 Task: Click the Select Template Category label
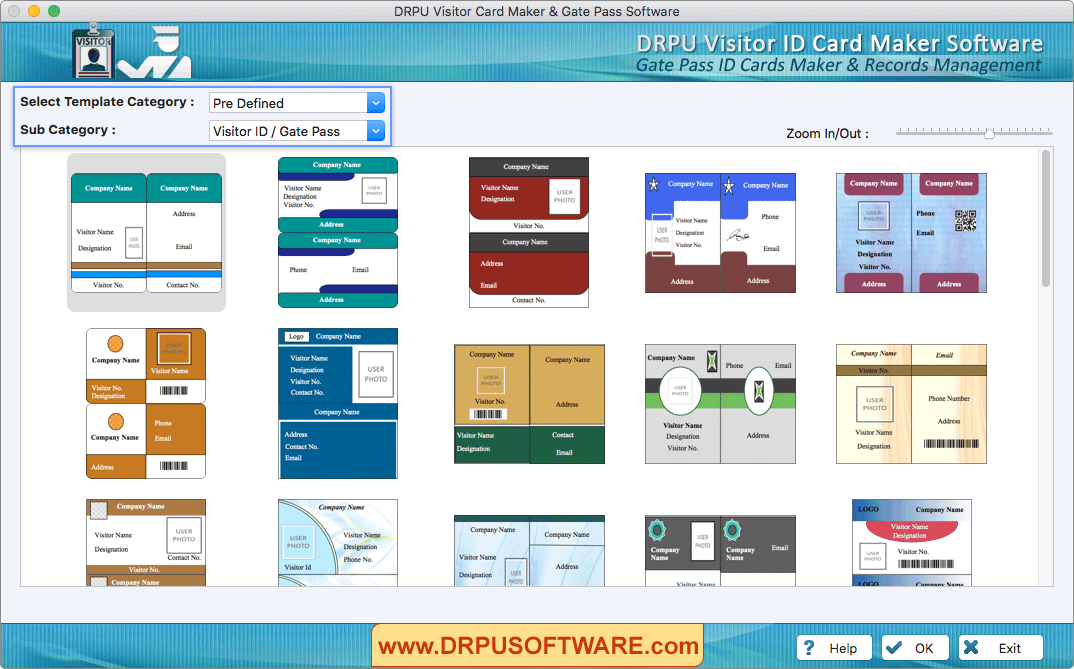107,102
